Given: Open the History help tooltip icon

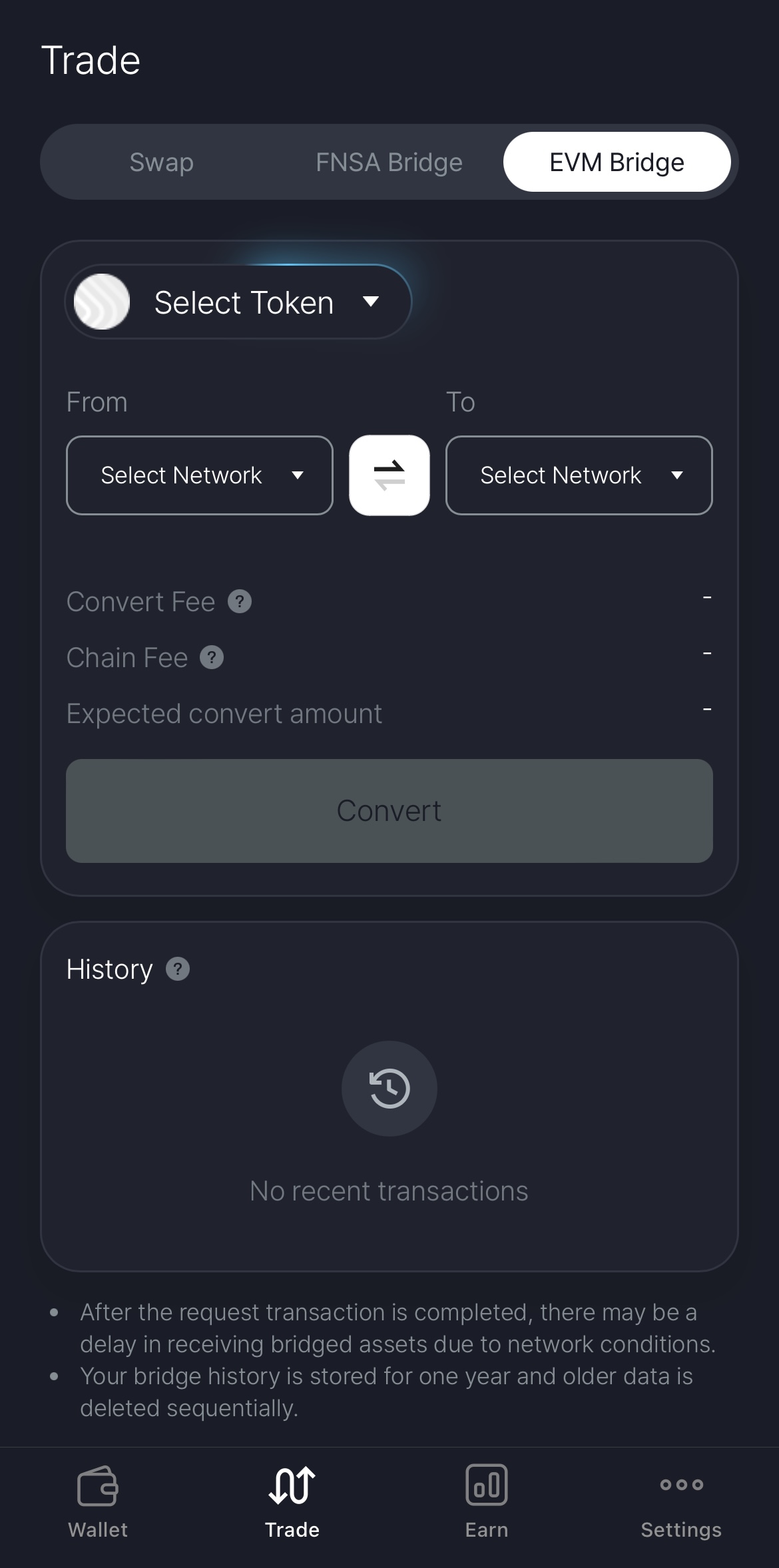Looking at the screenshot, I should point(178,969).
